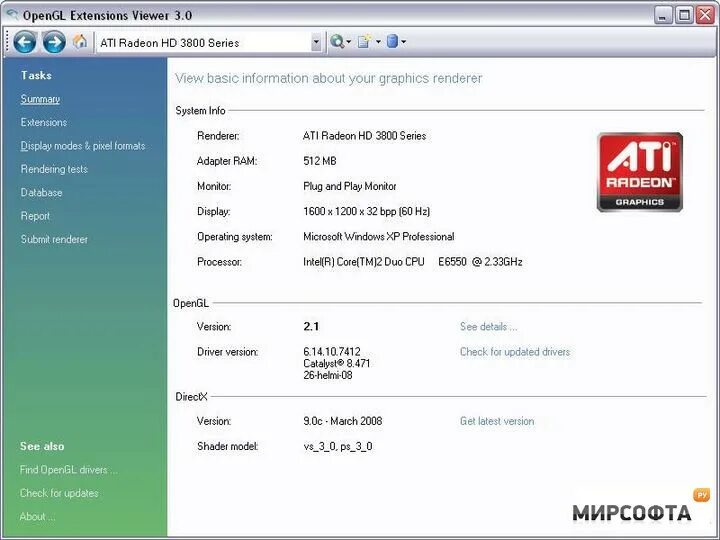The image size is (720, 540).
Task: Click the See also sidebar heading
Action: click(x=42, y=446)
